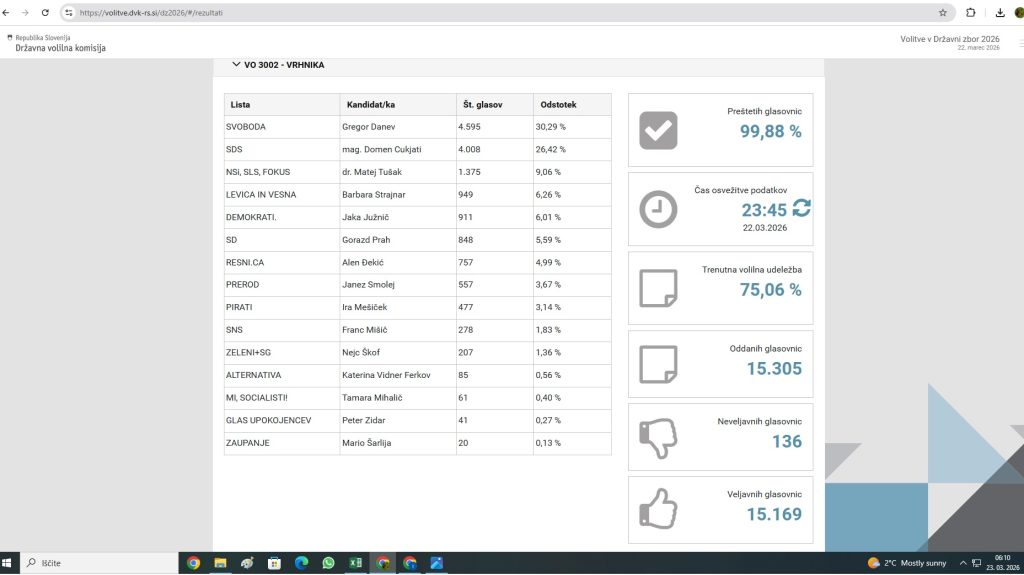Show hidden system tray icons
Viewport: 1024px width, 575px height.
click(962, 563)
